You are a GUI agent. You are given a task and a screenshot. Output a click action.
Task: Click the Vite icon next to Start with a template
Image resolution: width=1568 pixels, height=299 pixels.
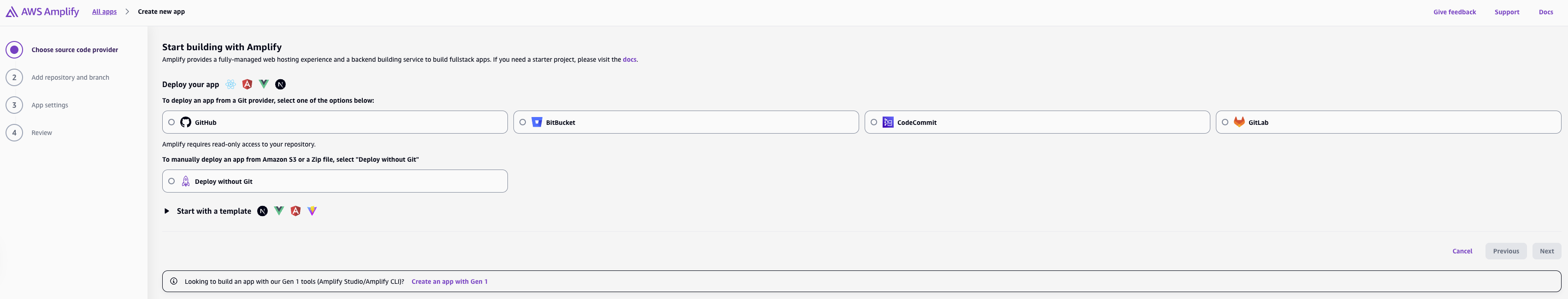coord(312,211)
